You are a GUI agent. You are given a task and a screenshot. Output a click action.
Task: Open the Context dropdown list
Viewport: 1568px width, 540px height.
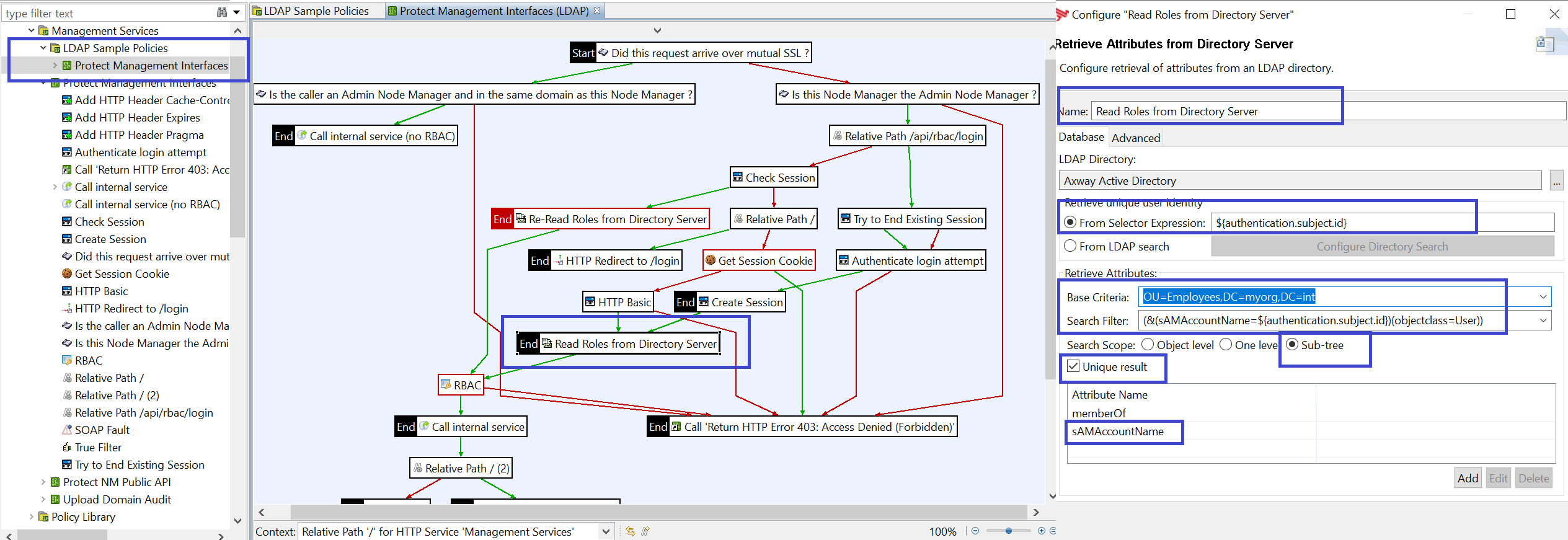coord(605,531)
